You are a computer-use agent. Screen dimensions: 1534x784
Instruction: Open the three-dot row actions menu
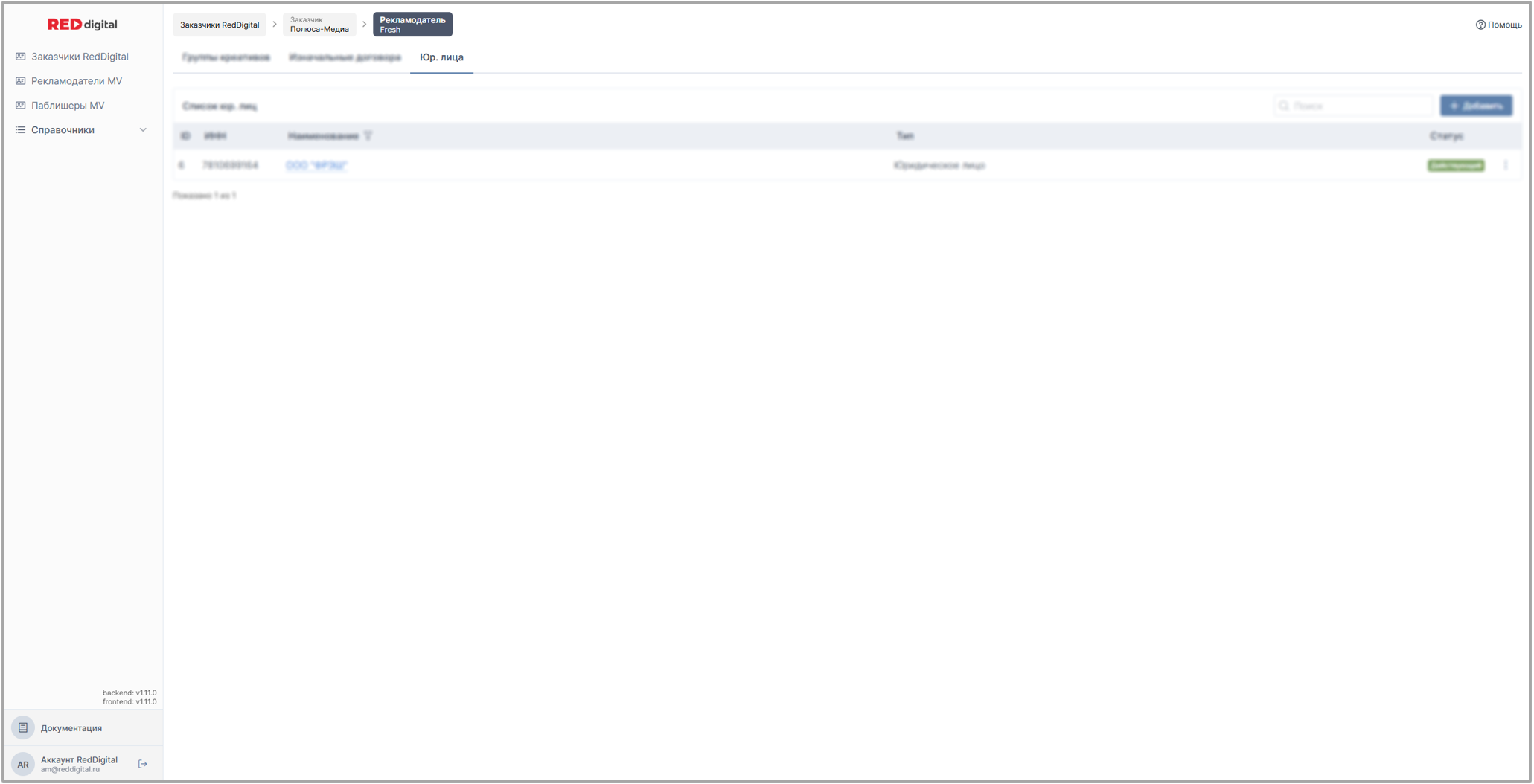1505,165
